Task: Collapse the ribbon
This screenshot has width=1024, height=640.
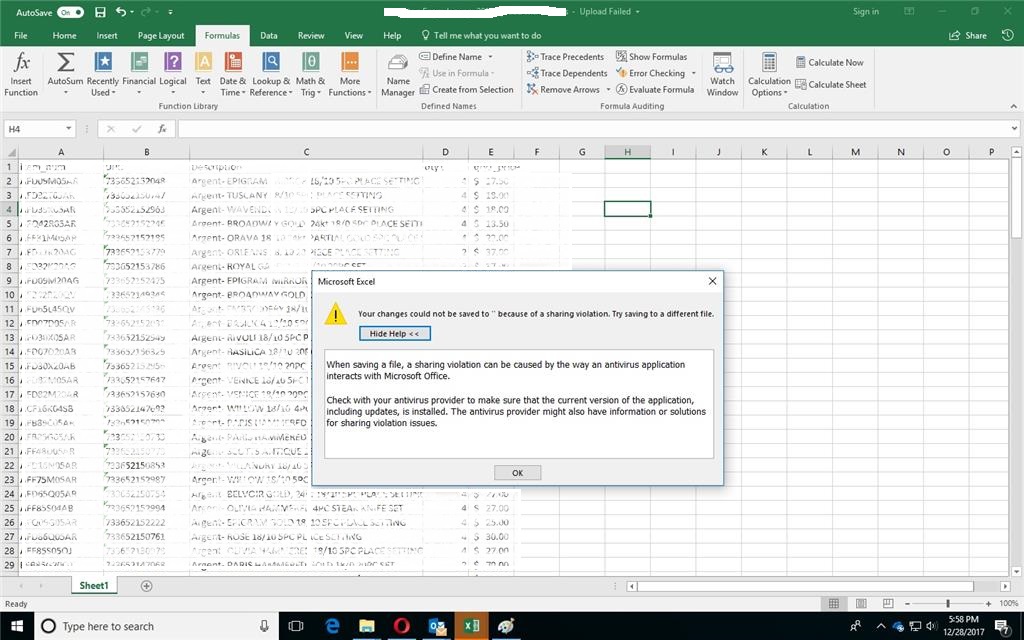Action: tap(1014, 106)
